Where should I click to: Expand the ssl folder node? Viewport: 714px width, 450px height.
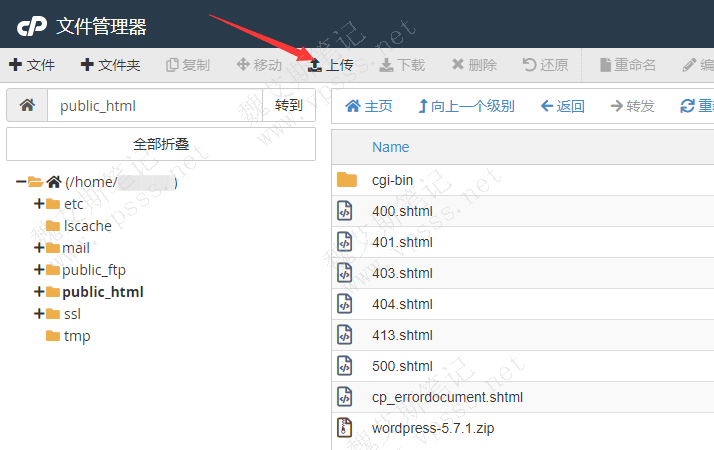[x=39, y=314]
